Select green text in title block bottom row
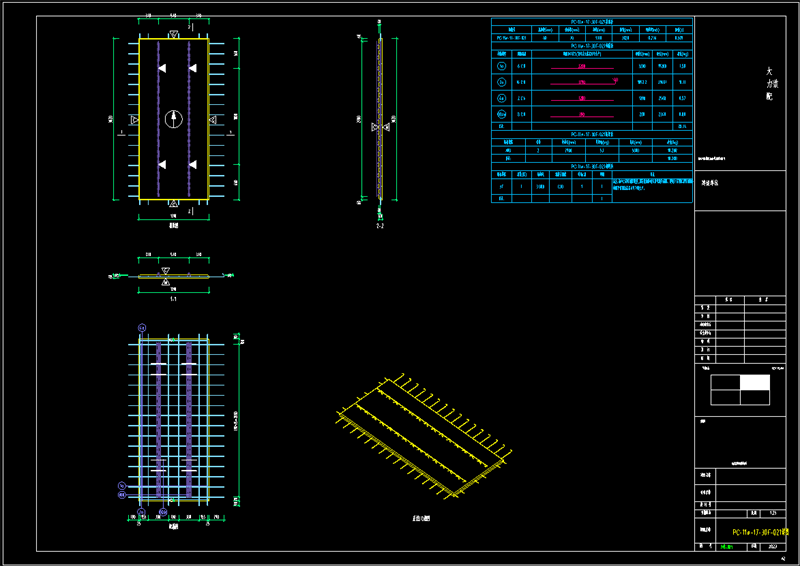The width and height of the screenshot is (800, 566). coord(727,547)
